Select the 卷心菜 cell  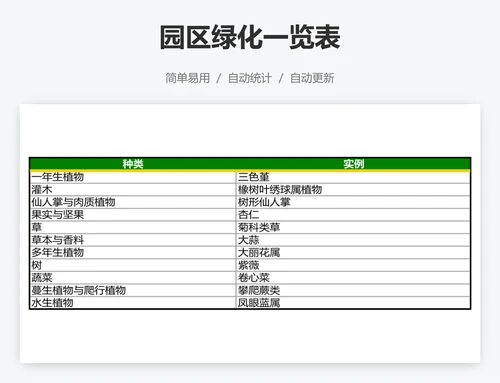click(353, 278)
